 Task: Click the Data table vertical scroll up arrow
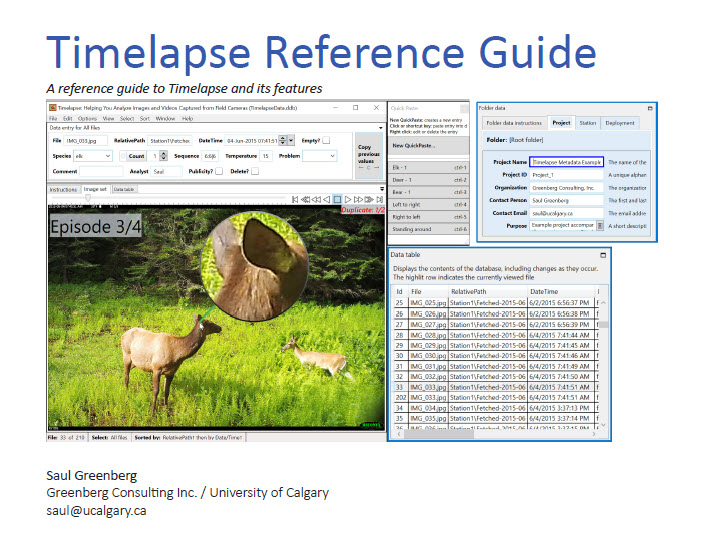[x=603, y=303]
